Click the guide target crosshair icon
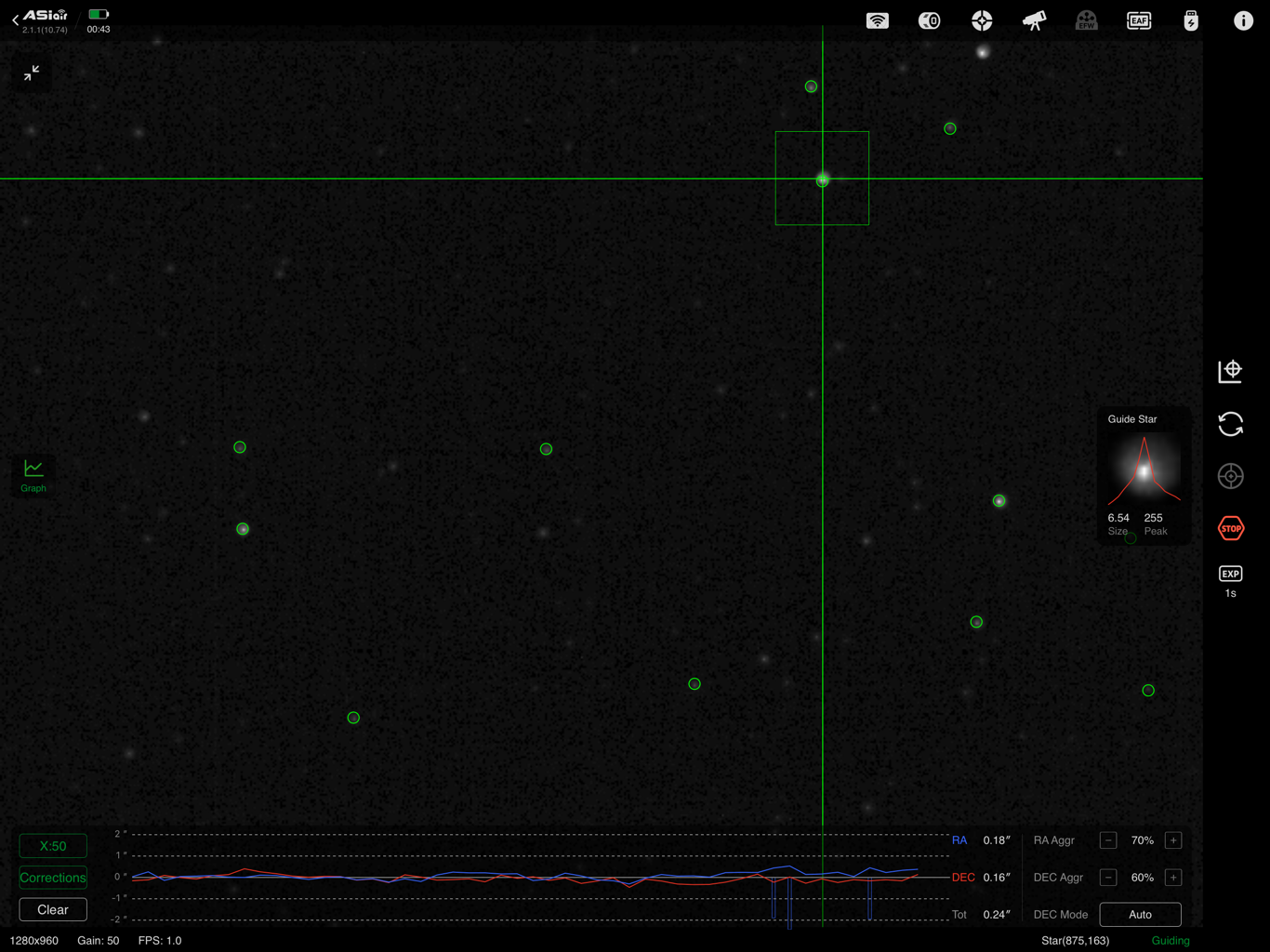 (1230, 476)
